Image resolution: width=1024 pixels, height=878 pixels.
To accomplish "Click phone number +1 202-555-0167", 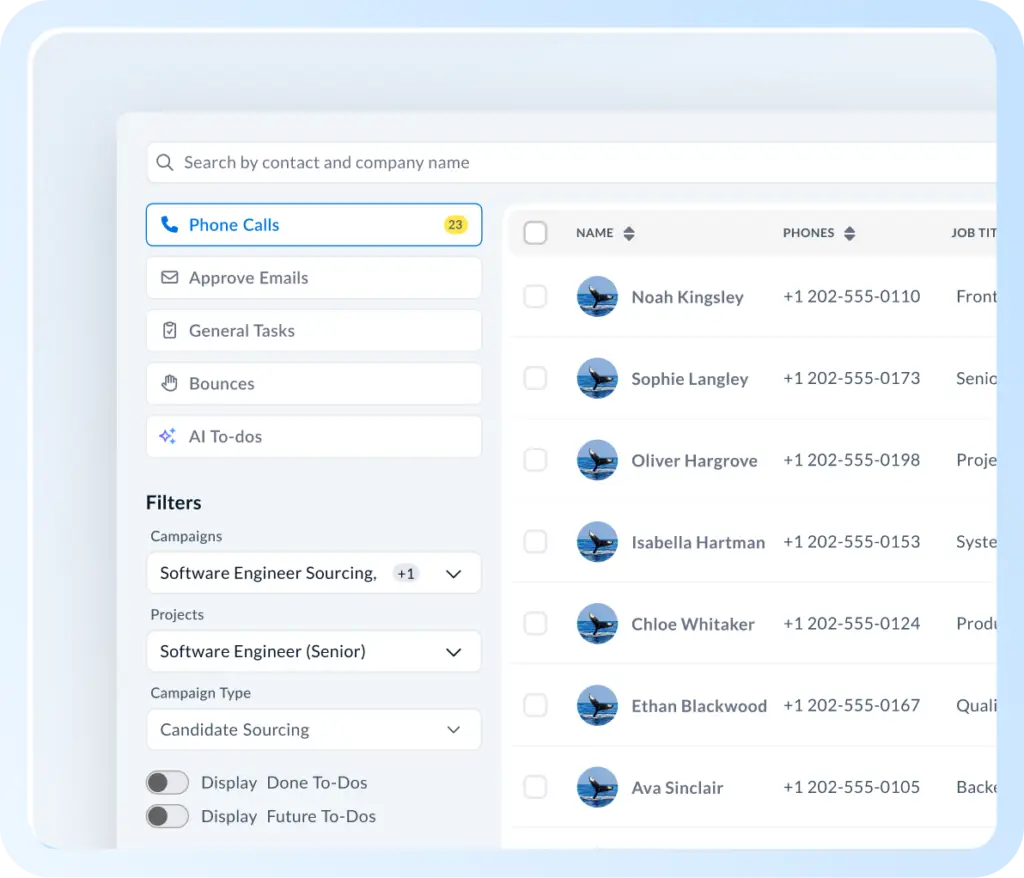I will pos(852,705).
